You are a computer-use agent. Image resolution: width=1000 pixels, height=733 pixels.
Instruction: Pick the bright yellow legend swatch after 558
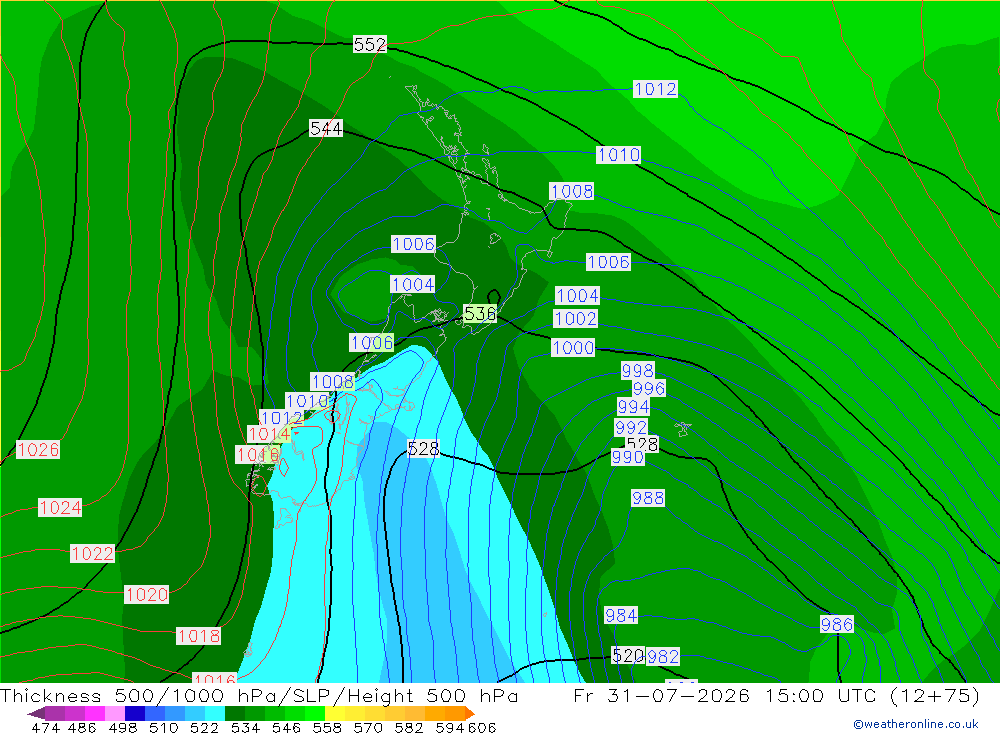(334, 713)
